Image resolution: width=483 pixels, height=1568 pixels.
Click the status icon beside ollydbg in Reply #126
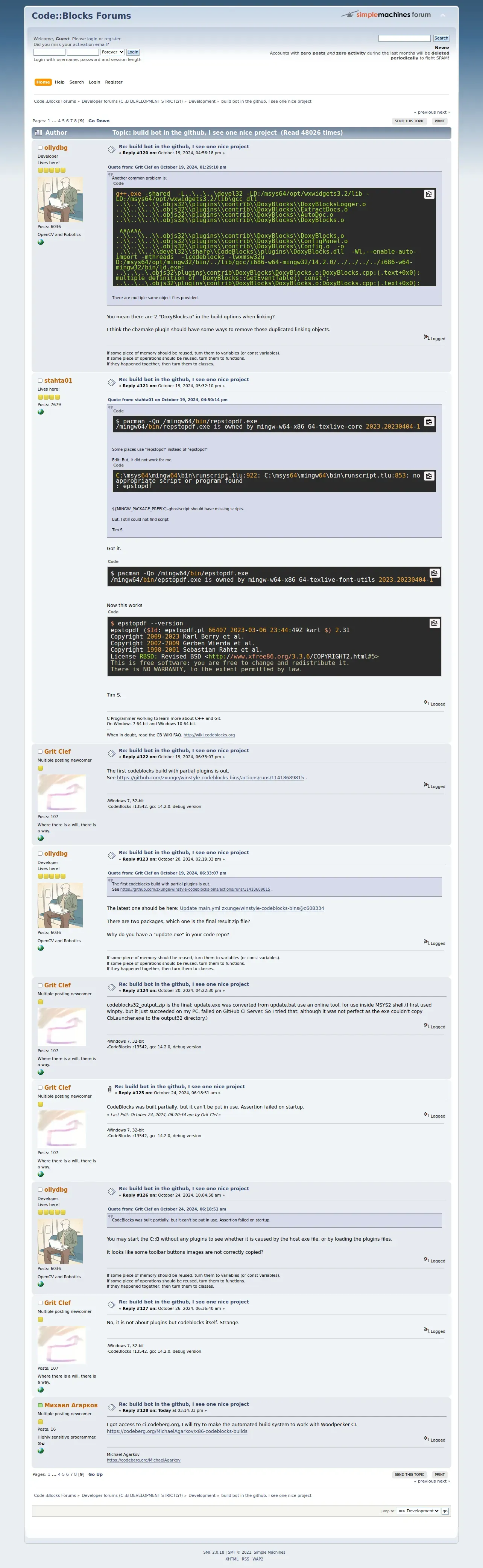click(40, 1190)
